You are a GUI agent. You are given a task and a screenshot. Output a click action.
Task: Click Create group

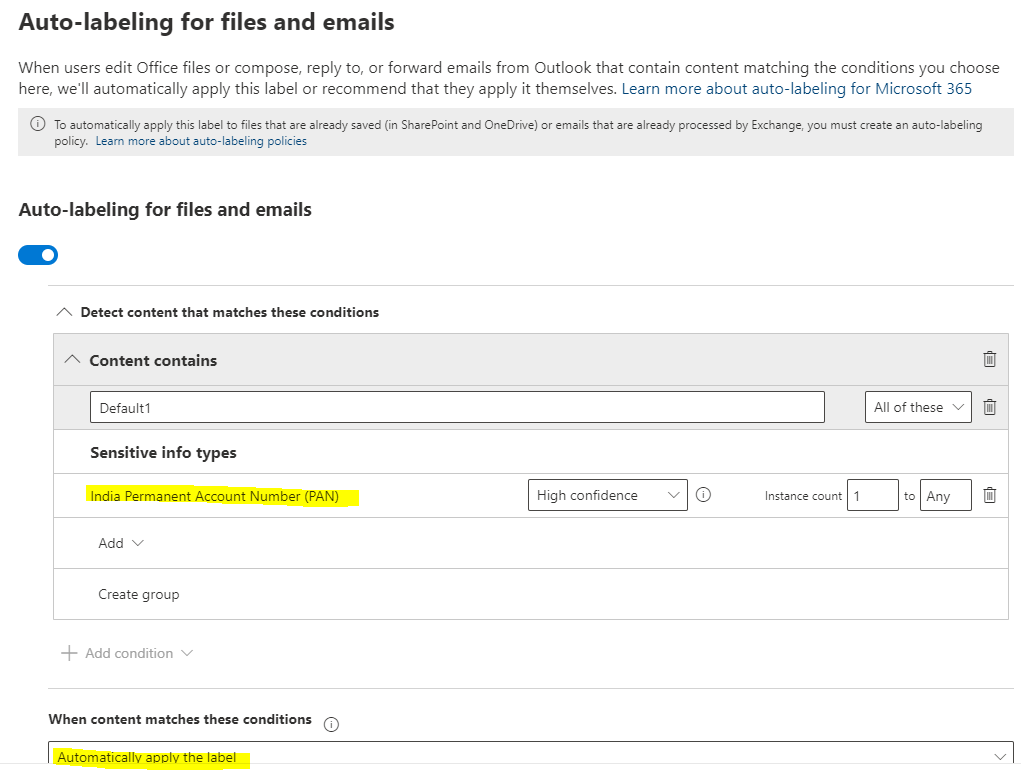coord(139,594)
